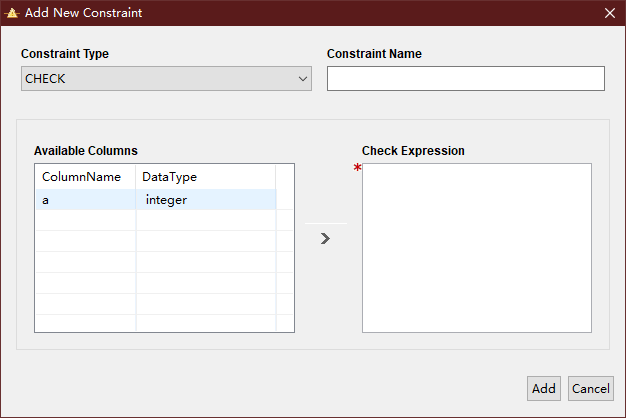Screen dimensions: 626x418
Task: Click the right arrow to move column
Action: click(325, 238)
